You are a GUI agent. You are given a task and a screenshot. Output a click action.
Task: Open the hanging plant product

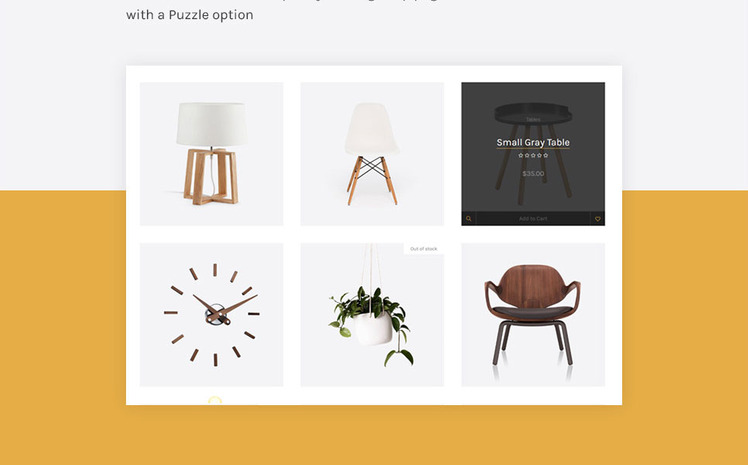[x=372, y=315]
